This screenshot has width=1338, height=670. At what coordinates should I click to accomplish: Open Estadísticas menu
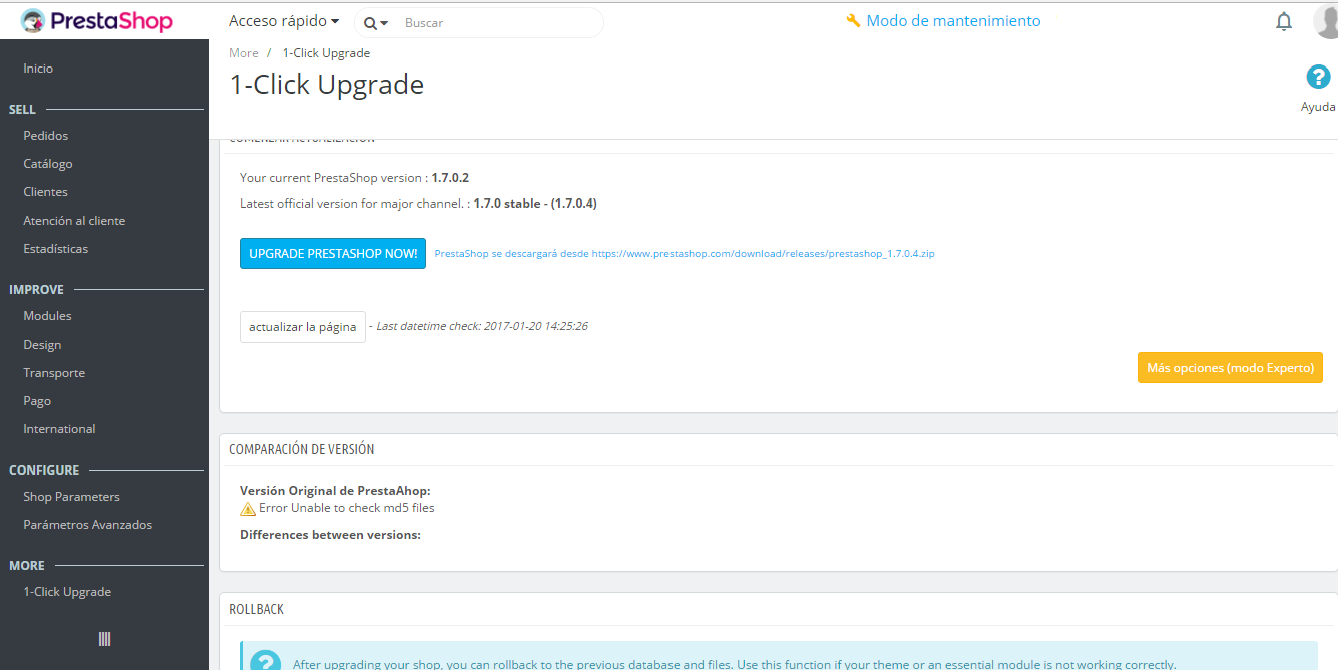(x=56, y=249)
